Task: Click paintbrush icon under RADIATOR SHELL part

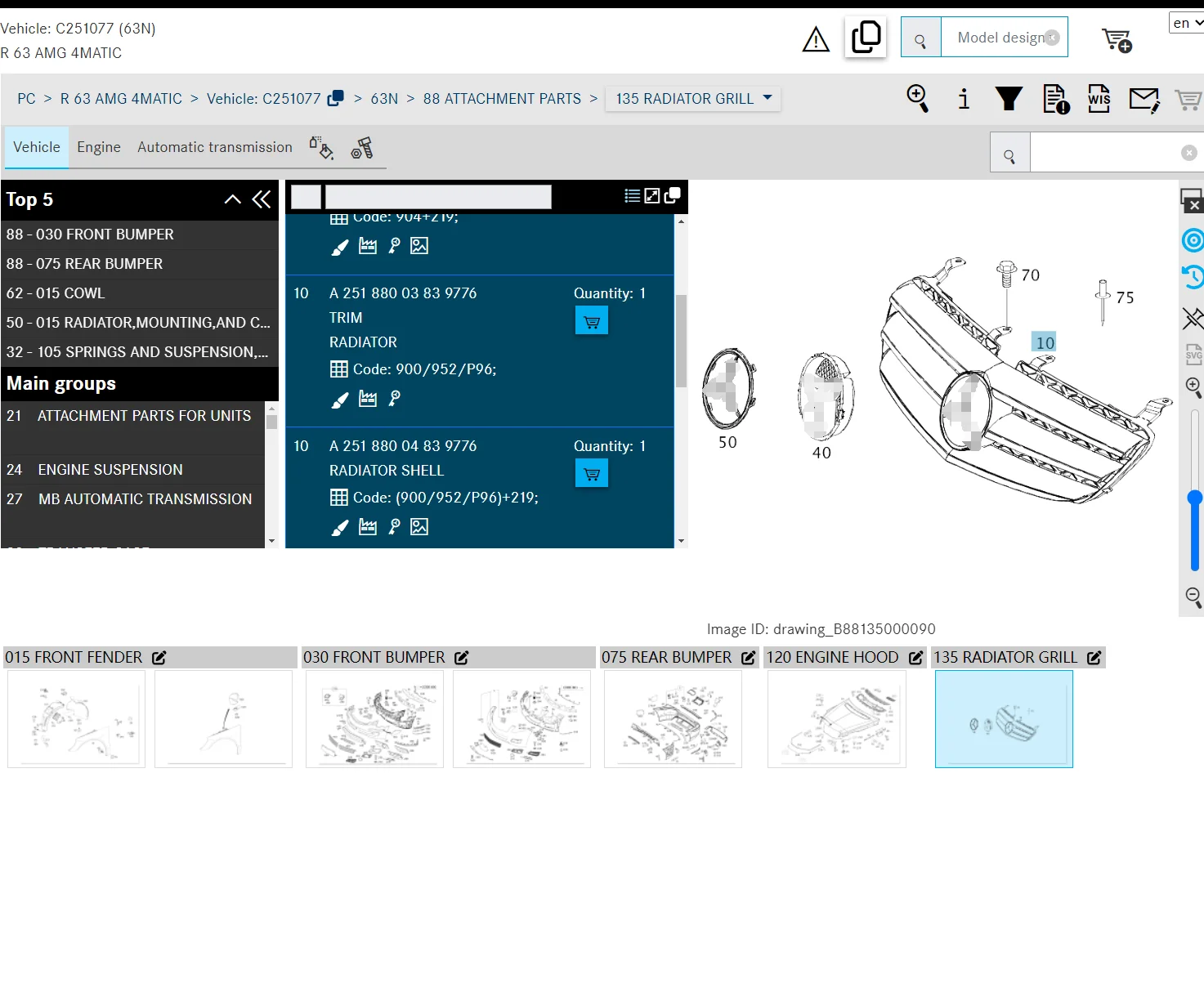Action: pyautogui.click(x=340, y=528)
